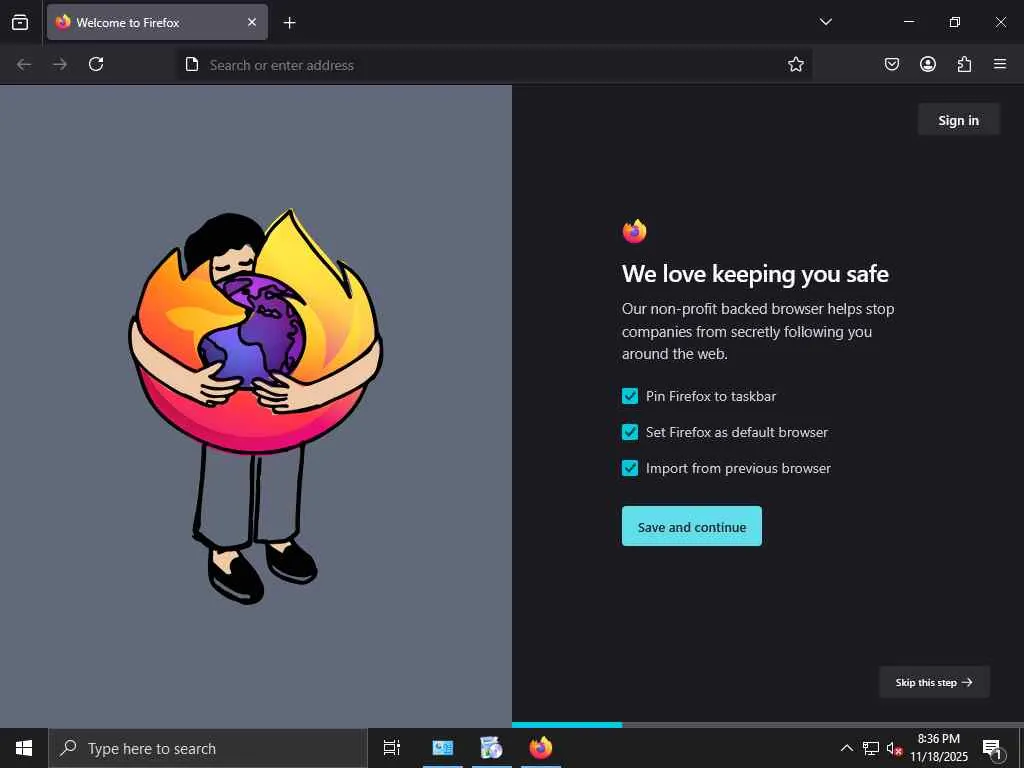Uncheck Import from previous browser
The image size is (1024, 768).
pyautogui.click(x=630, y=468)
